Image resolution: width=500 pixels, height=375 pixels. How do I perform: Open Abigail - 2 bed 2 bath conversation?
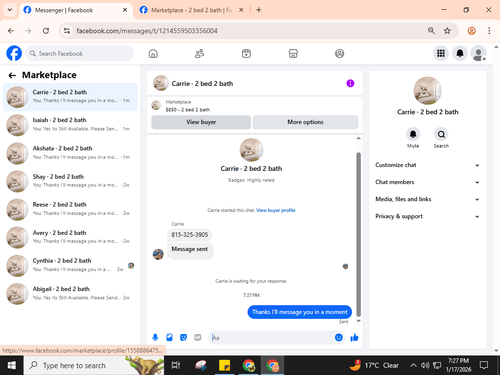(70, 294)
